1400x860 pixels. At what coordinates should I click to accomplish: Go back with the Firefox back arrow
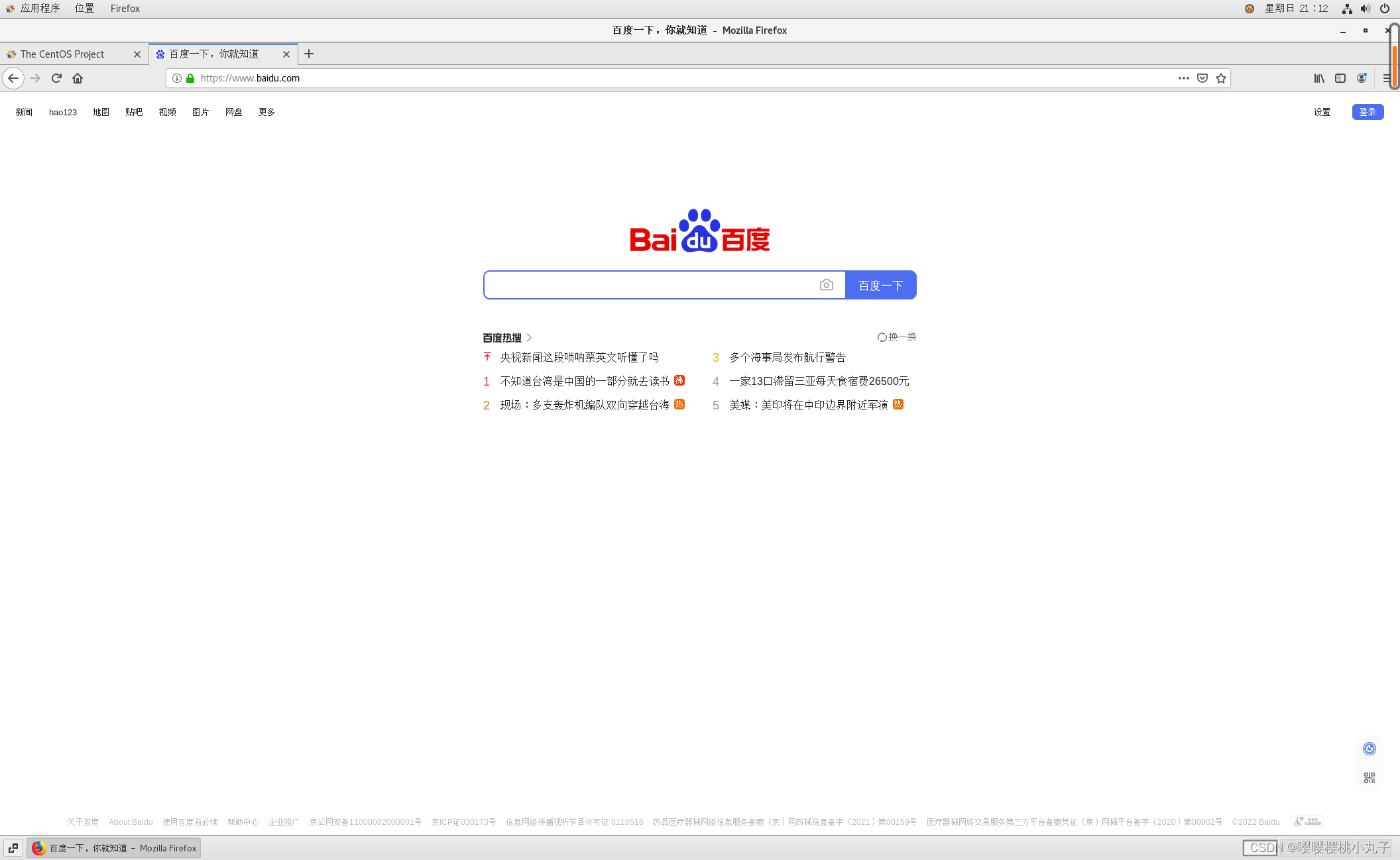click(13, 78)
